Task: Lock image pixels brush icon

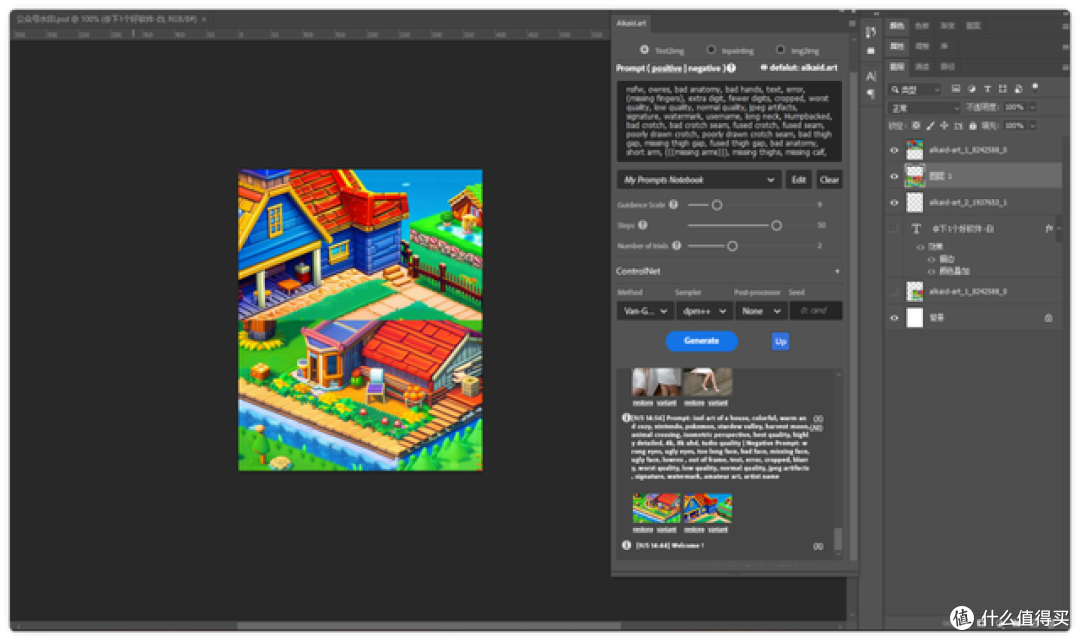Action: tap(931, 126)
